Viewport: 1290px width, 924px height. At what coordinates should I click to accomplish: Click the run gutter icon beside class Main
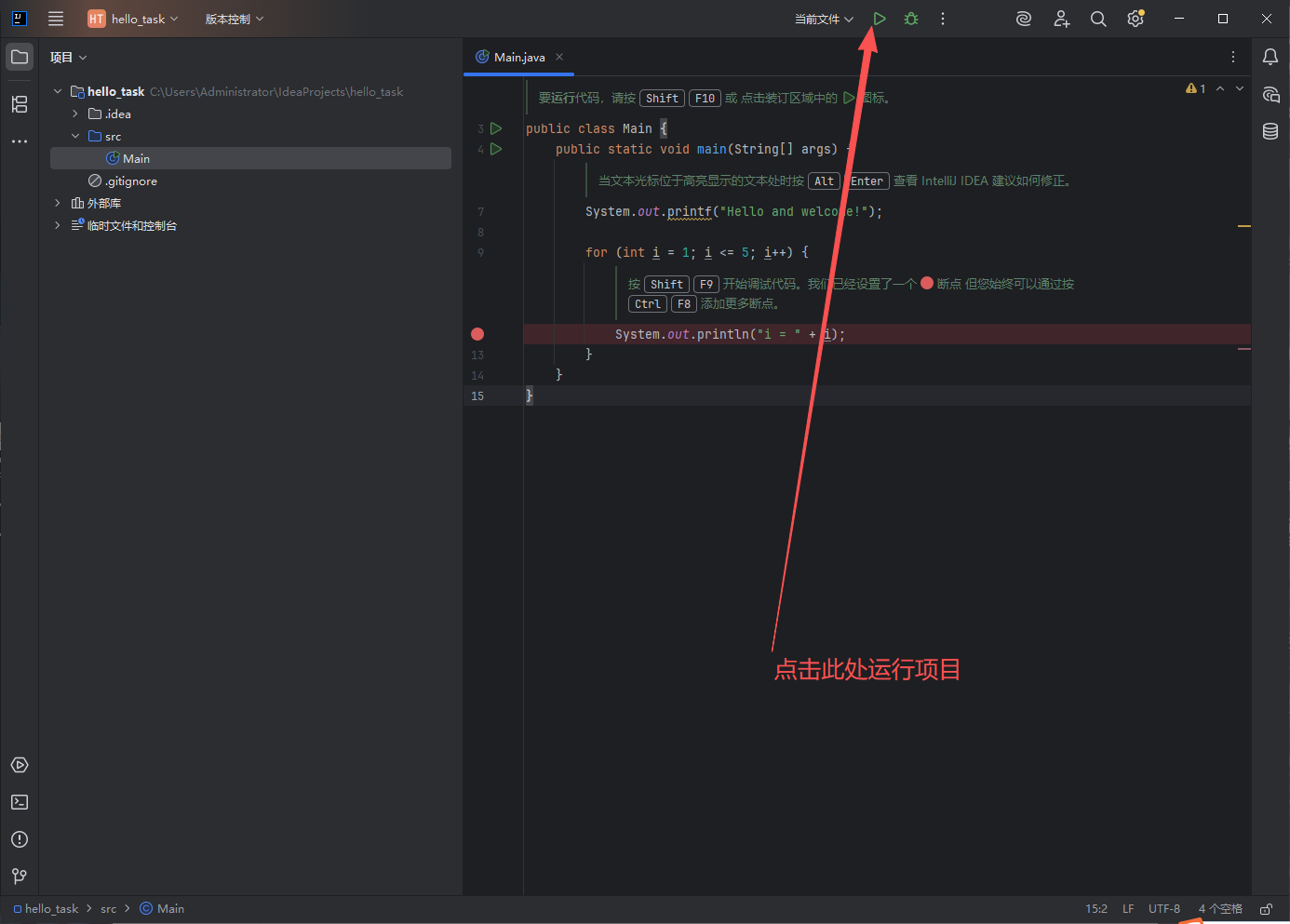pos(496,128)
